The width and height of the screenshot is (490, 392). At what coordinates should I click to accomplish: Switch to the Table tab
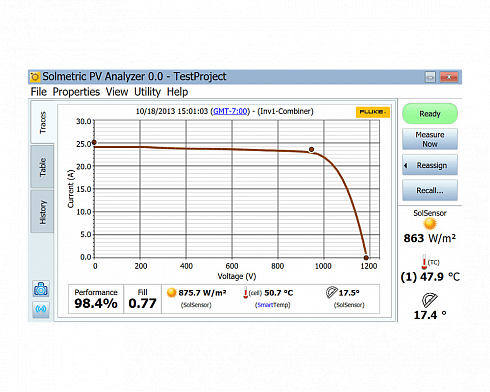click(x=42, y=167)
